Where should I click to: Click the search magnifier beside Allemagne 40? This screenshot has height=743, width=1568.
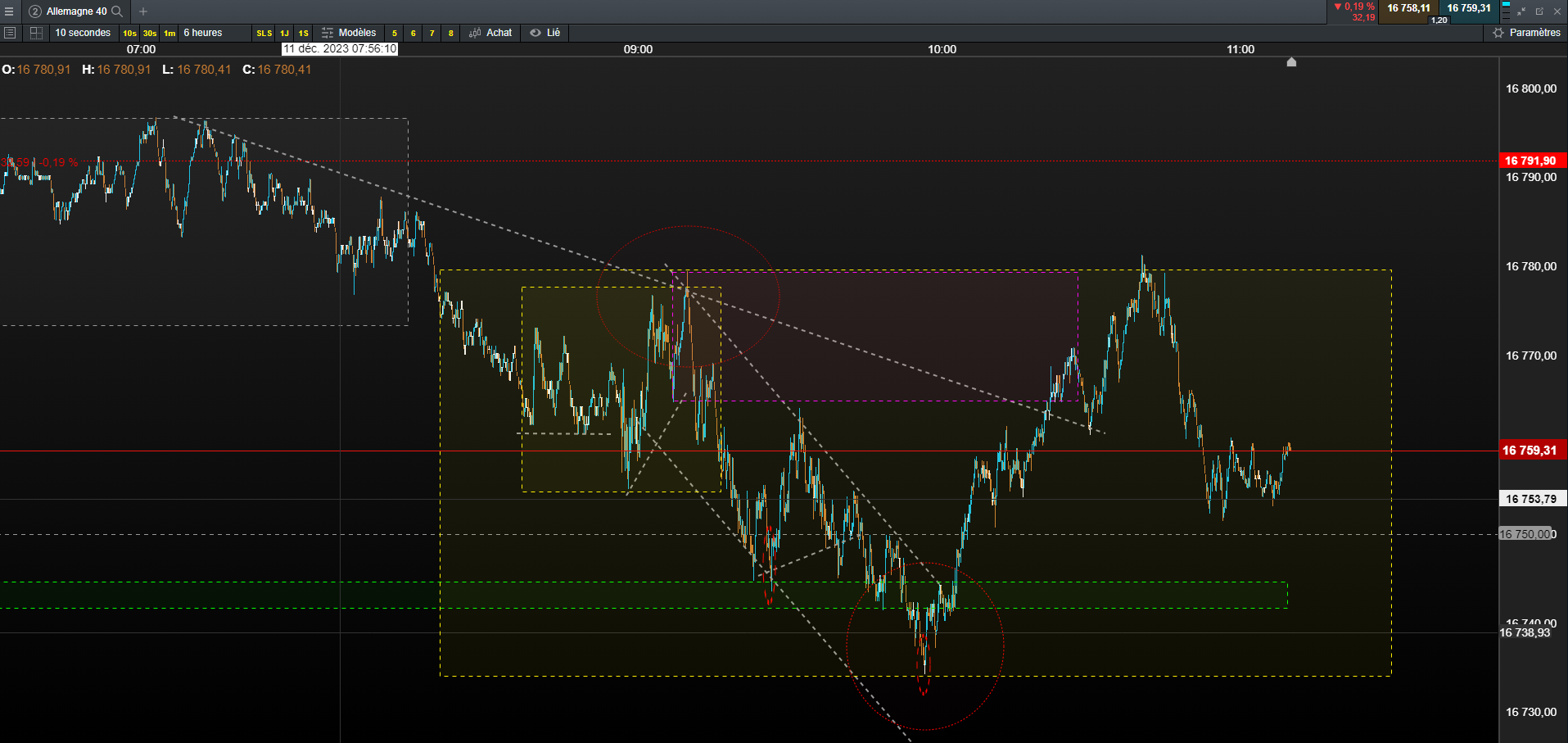click(x=117, y=11)
